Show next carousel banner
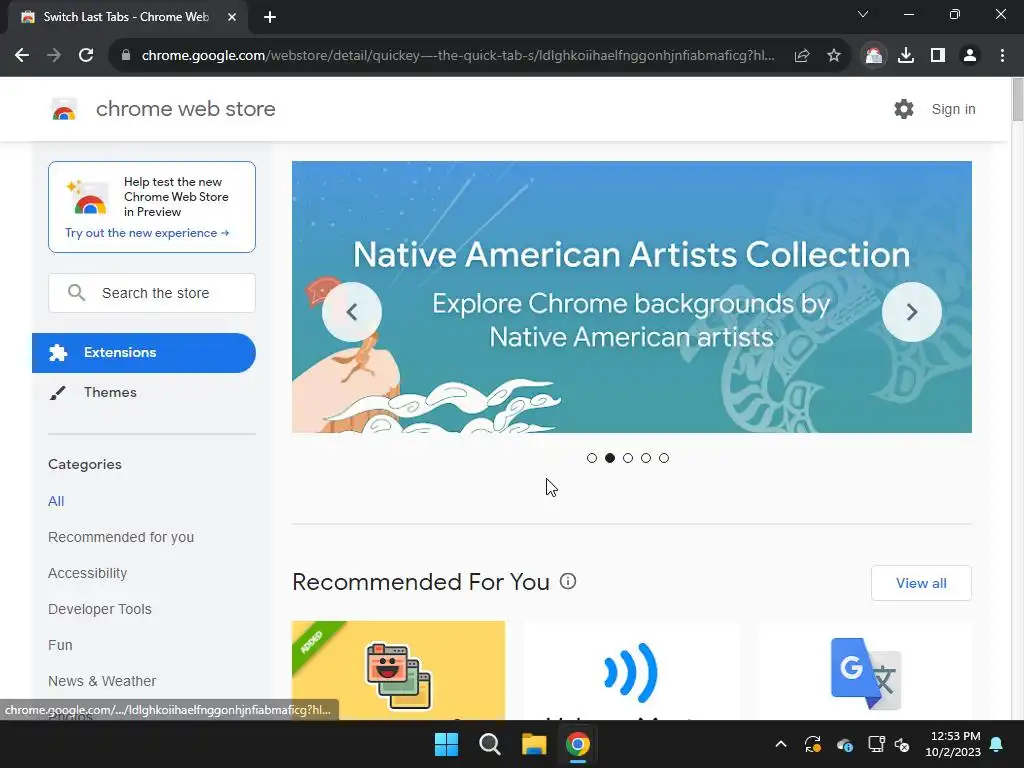The height and width of the screenshot is (768, 1024). tap(912, 312)
